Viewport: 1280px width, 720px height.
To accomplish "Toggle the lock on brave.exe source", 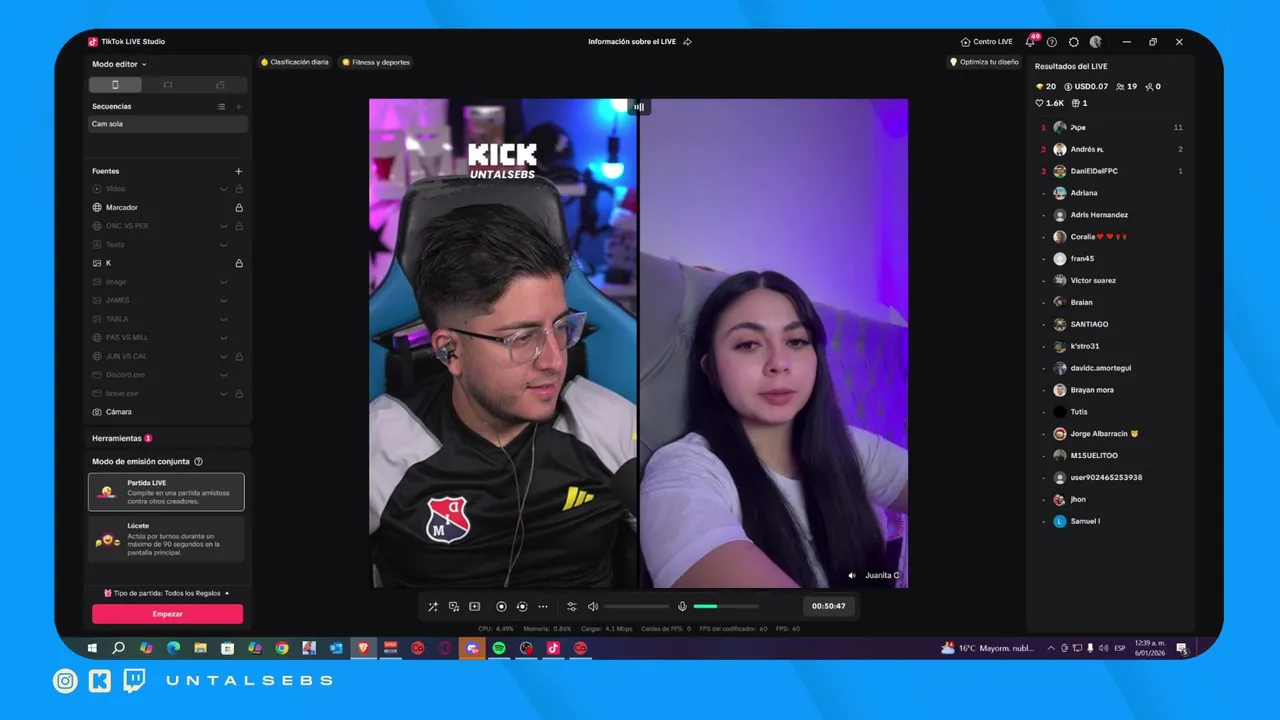I will coord(239,393).
